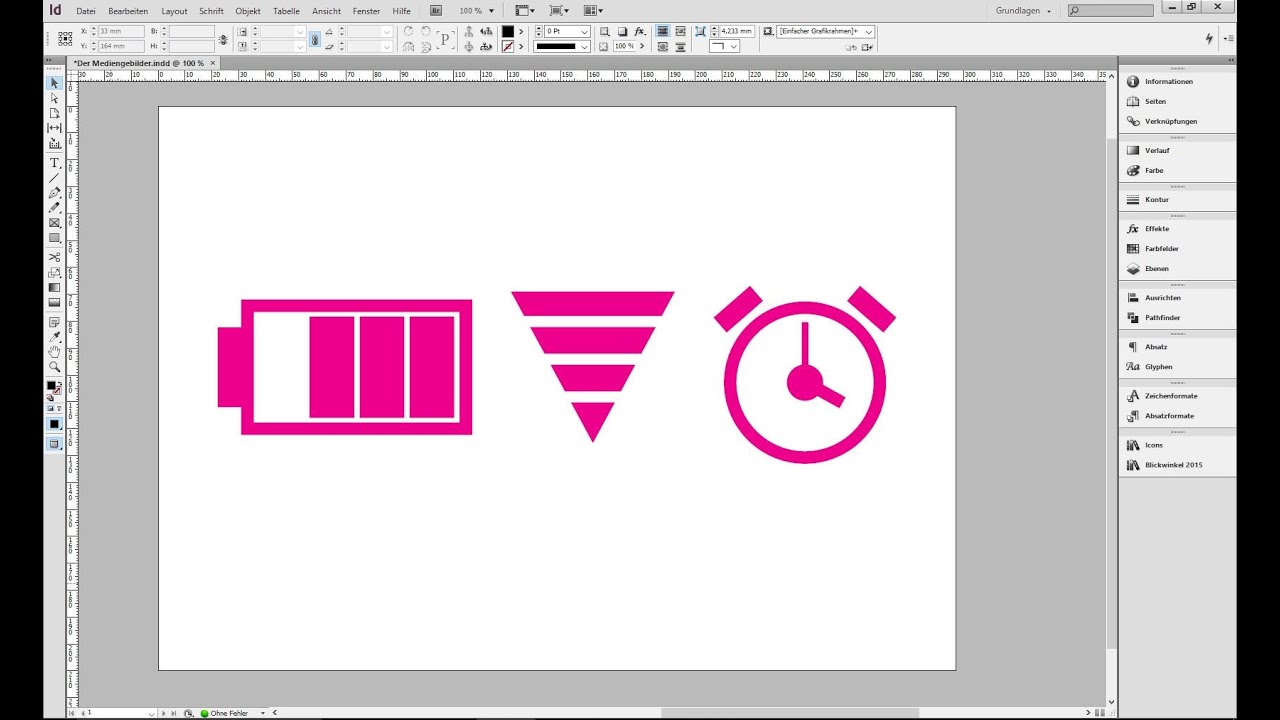The image size is (1280, 720).
Task: Select the Scissors tool
Action: [54, 257]
